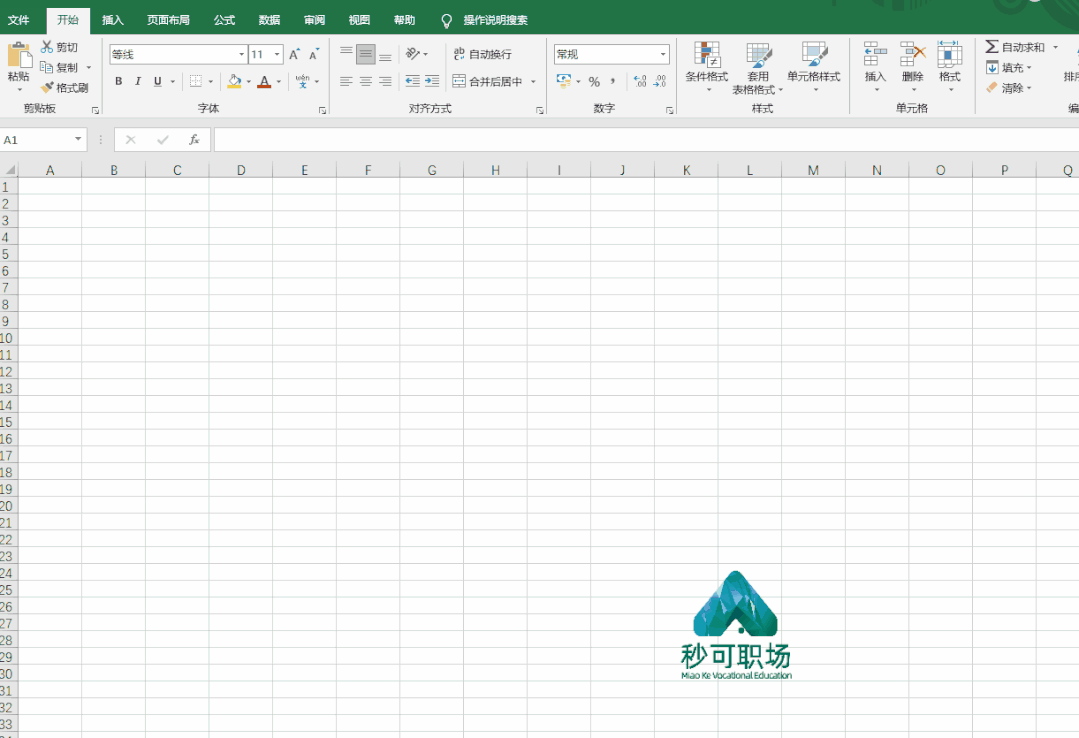This screenshot has width=1079, height=738.
Task: Switch to the Page Layout (页面布局) tab
Action: 168,20
